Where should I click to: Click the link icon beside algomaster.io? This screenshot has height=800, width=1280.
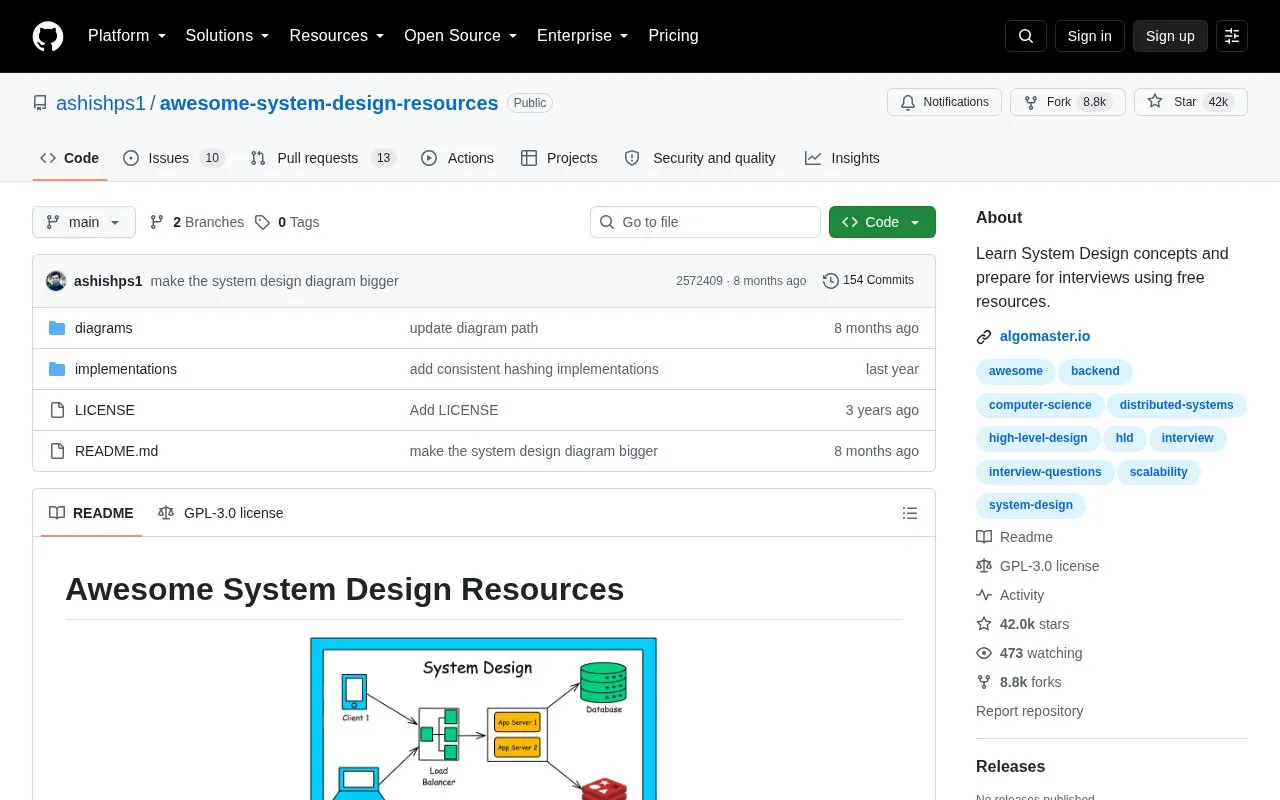[984, 337]
